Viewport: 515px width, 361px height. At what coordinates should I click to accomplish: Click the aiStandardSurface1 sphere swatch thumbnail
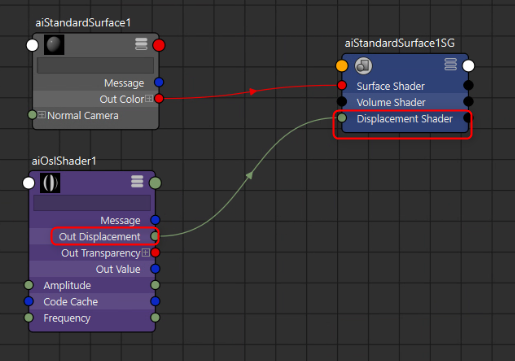coord(54,45)
